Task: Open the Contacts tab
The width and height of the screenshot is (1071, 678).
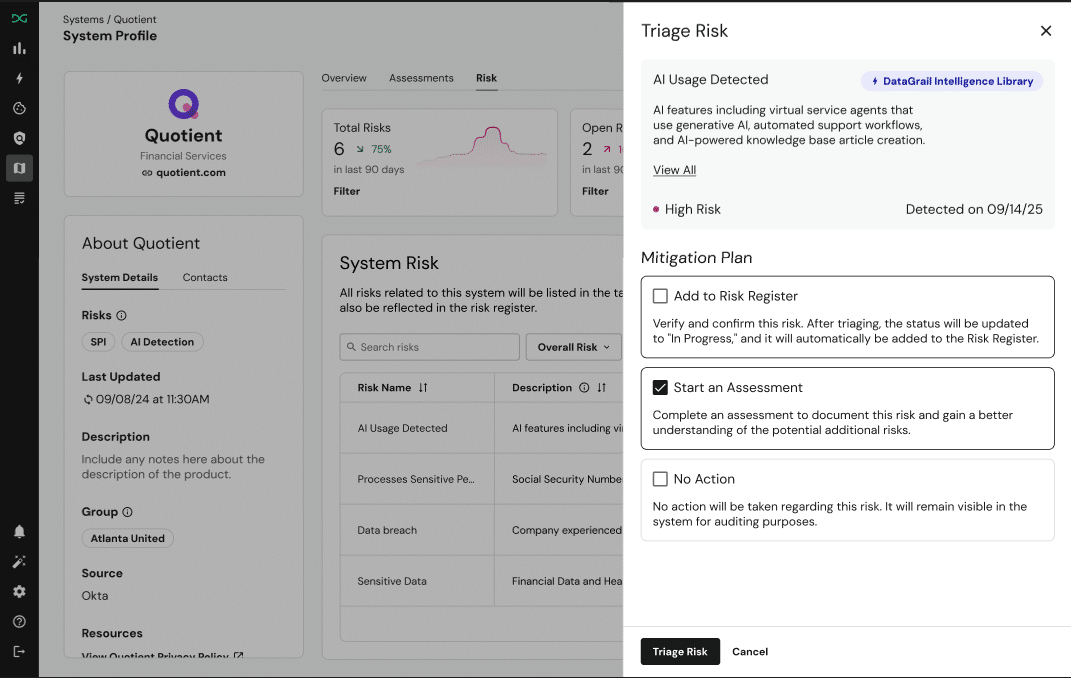Action: coord(205,277)
